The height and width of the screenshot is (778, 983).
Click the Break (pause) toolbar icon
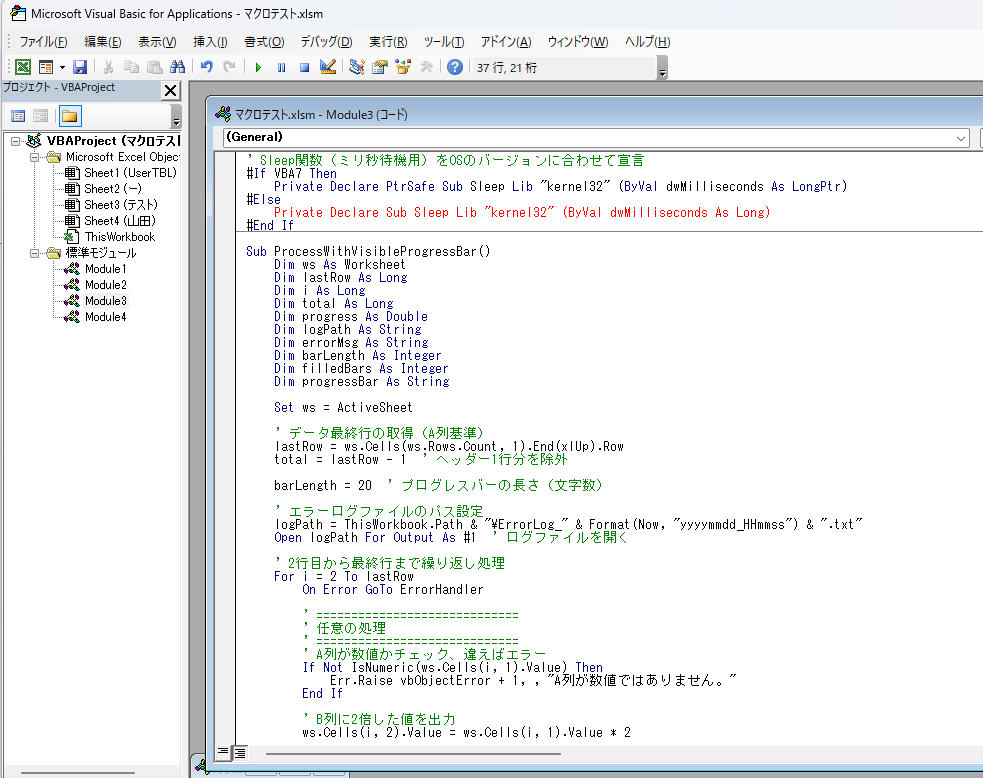coord(281,67)
